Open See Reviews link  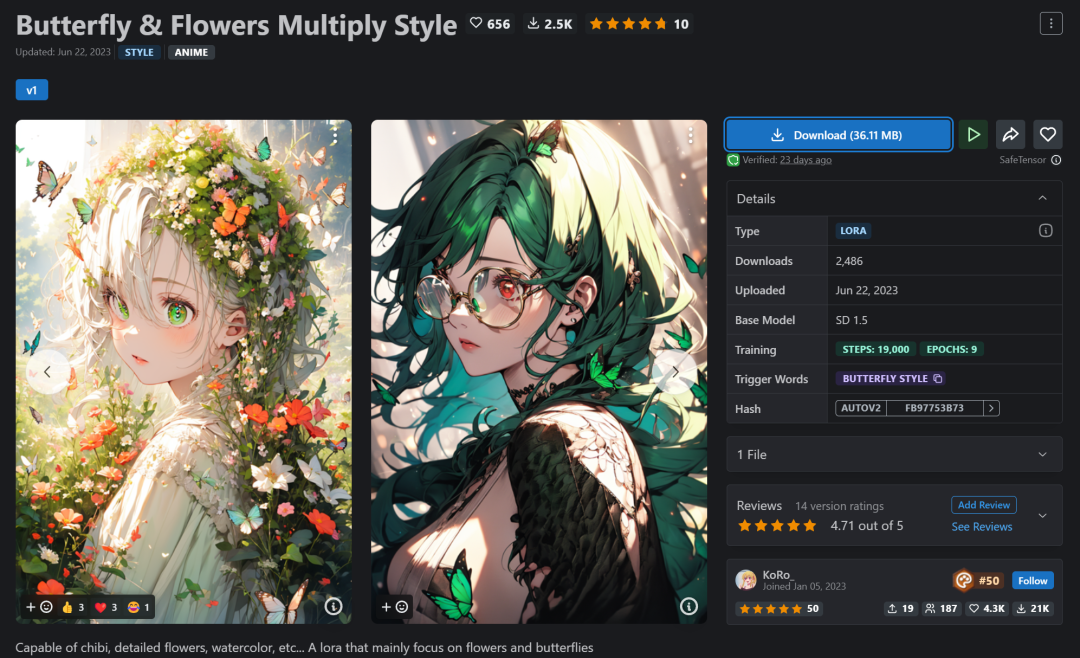(982, 527)
